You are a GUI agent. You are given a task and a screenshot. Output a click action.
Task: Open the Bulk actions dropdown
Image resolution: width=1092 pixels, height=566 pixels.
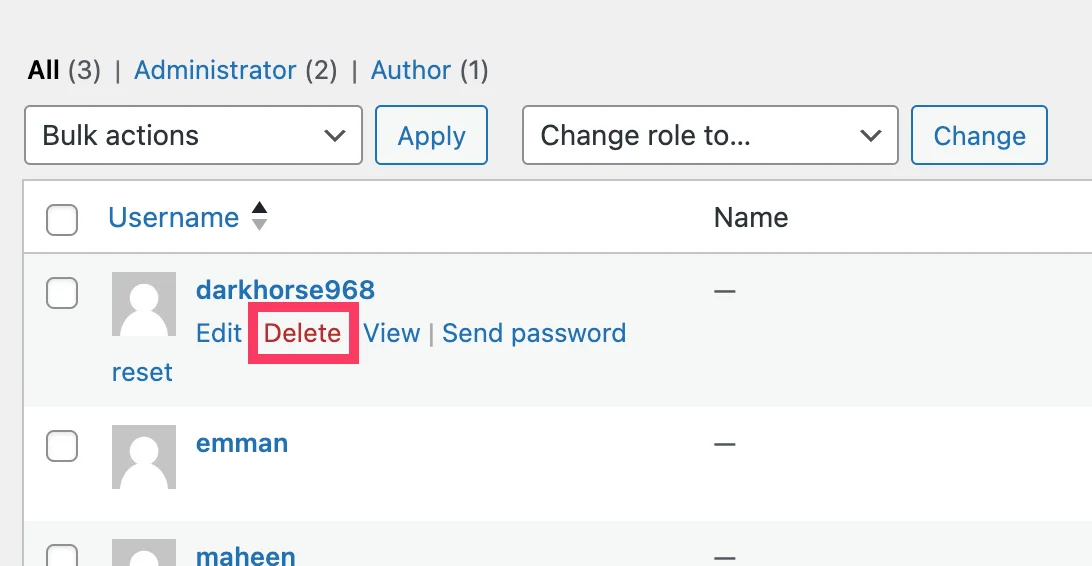click(x=193, y=136)
